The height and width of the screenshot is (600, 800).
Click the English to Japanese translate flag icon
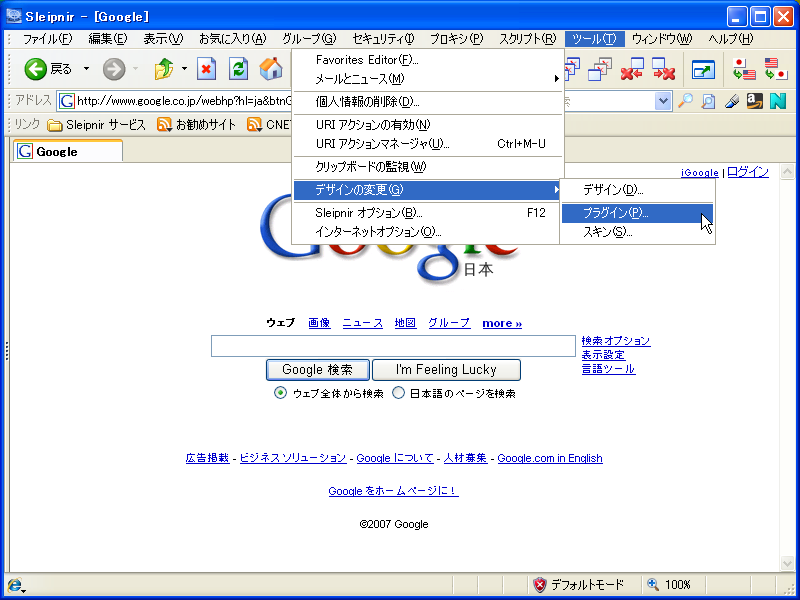point(776,69)
